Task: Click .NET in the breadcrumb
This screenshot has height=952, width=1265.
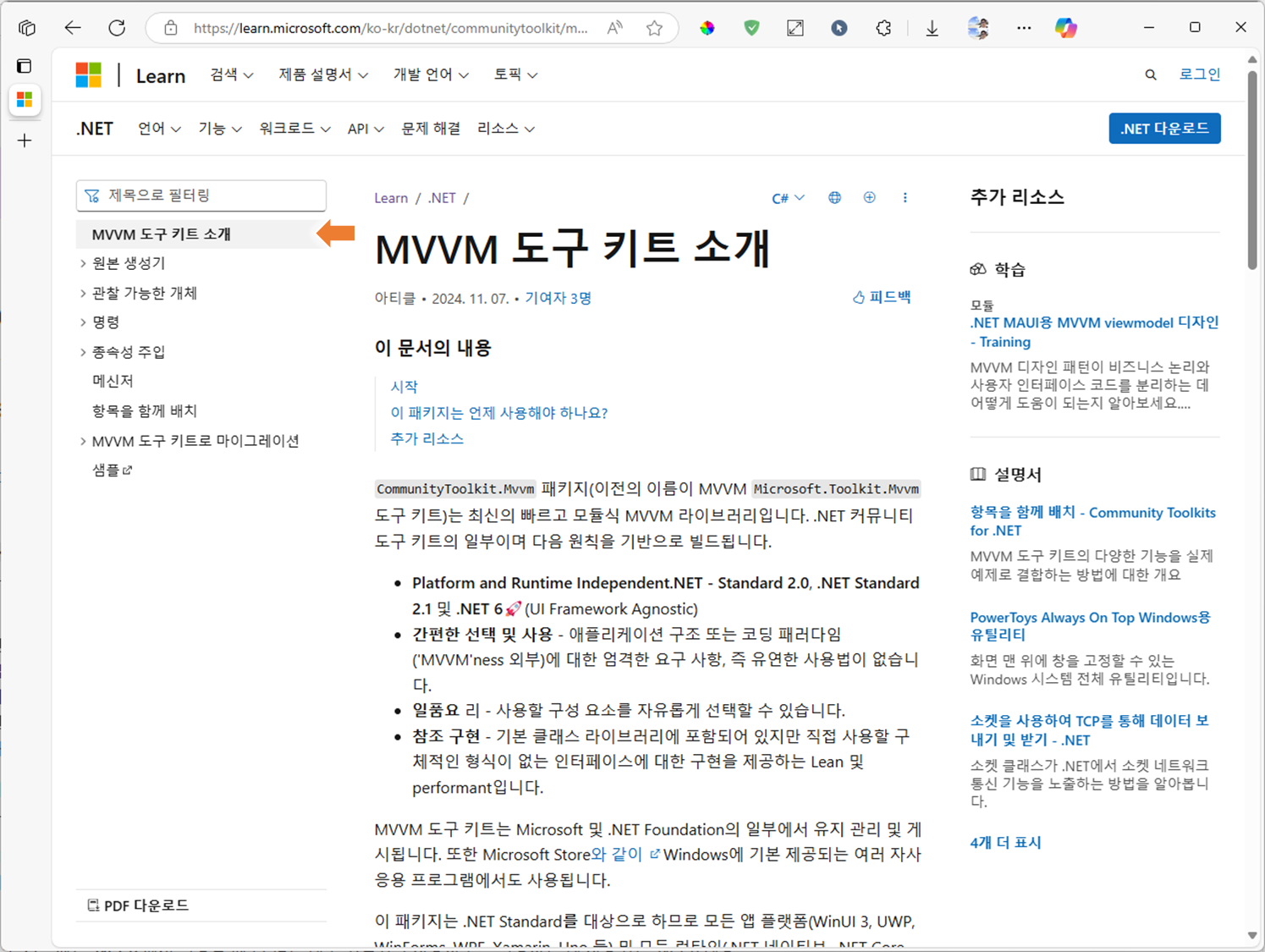Action: (442, 198)
